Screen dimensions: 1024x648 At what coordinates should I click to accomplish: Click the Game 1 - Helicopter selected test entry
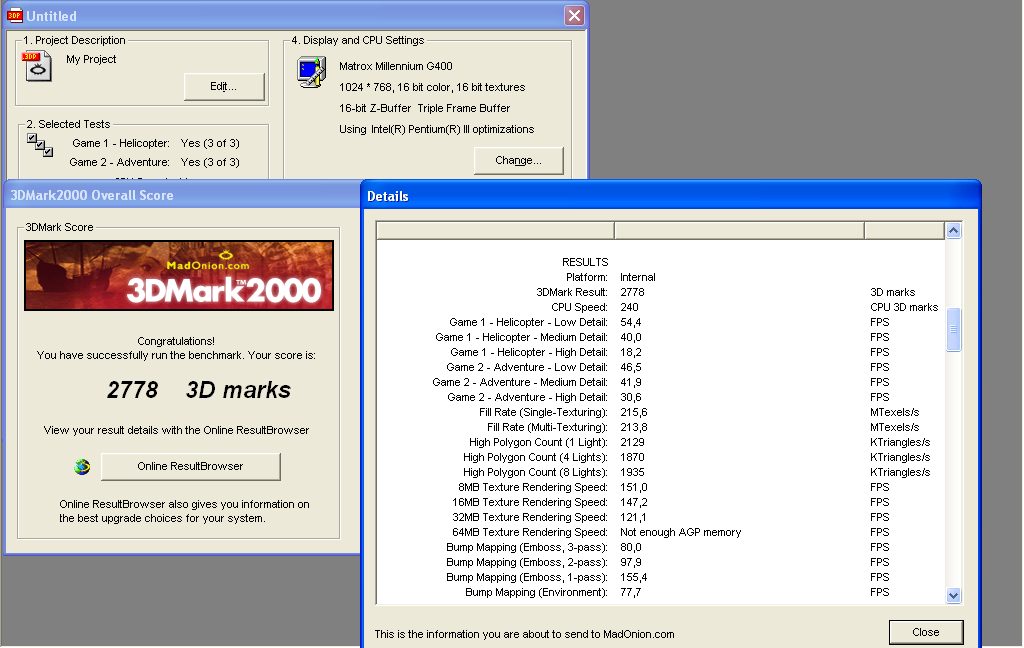pyautogui.click(x=156, y=143)
